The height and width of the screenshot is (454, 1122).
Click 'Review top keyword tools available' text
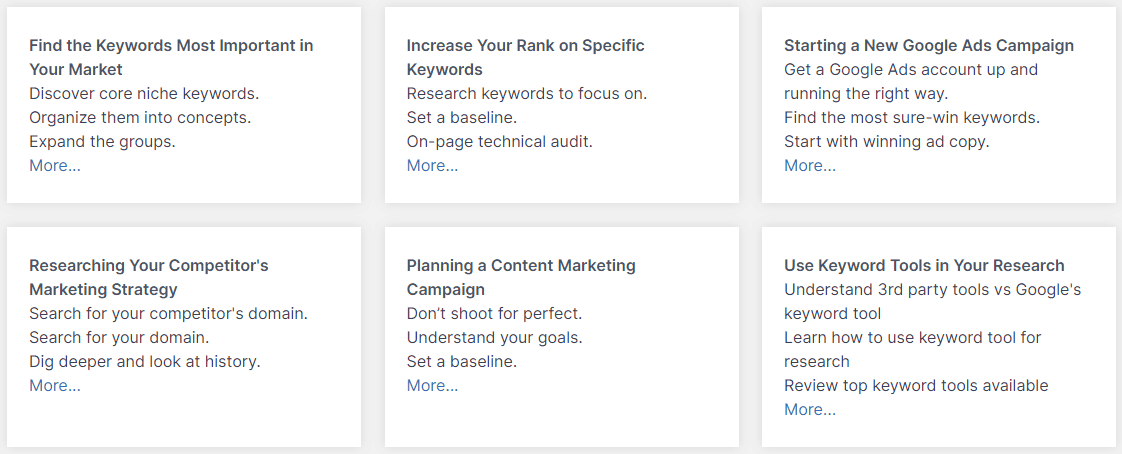(916, 386)
